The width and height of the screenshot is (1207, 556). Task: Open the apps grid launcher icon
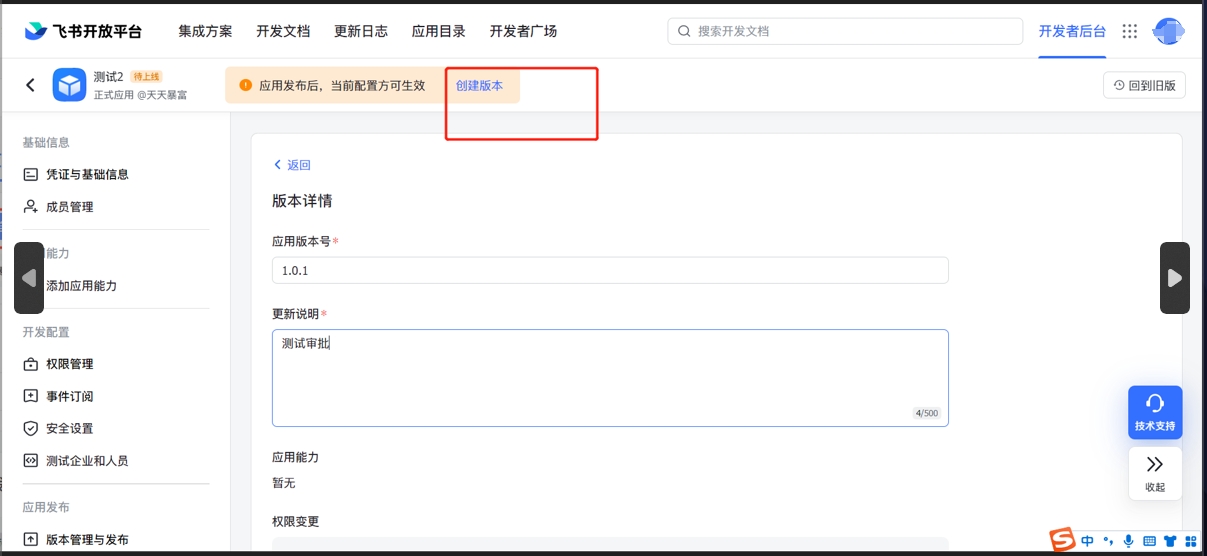(x=1130, y=31)
